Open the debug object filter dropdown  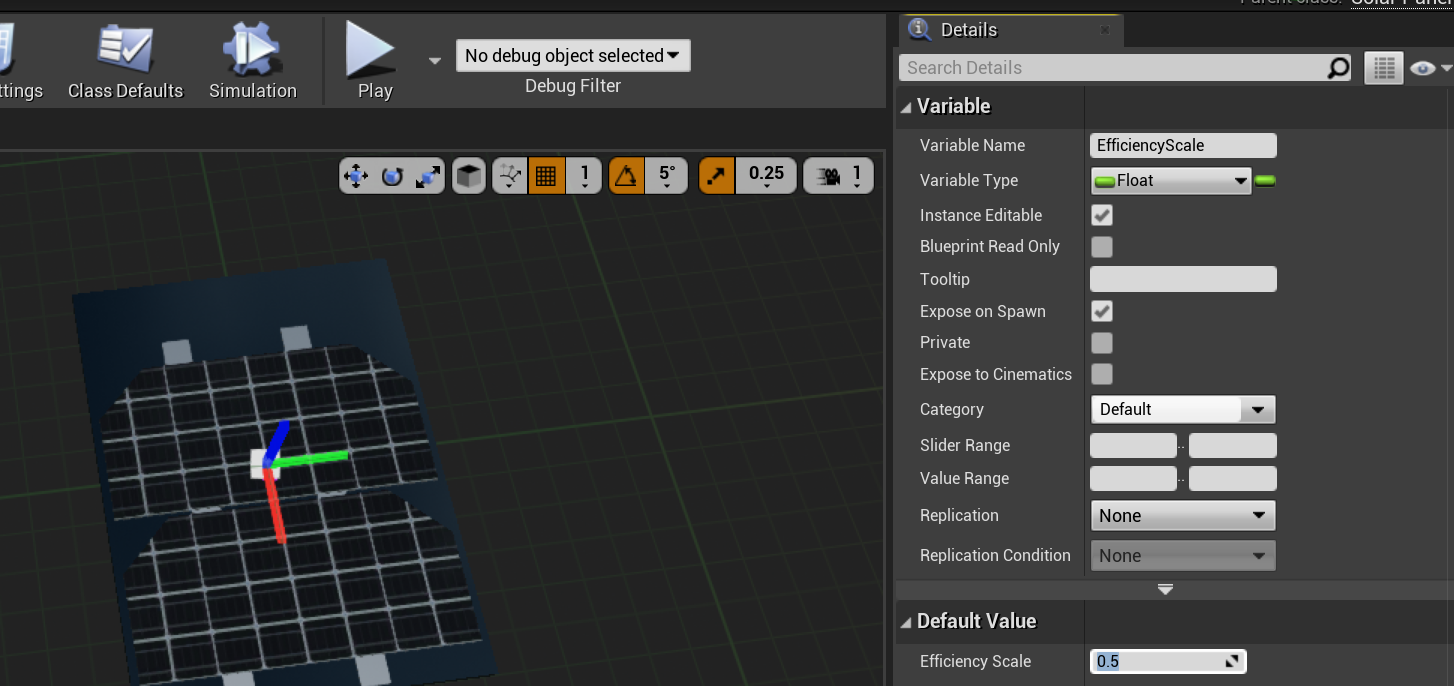point(573,56)
